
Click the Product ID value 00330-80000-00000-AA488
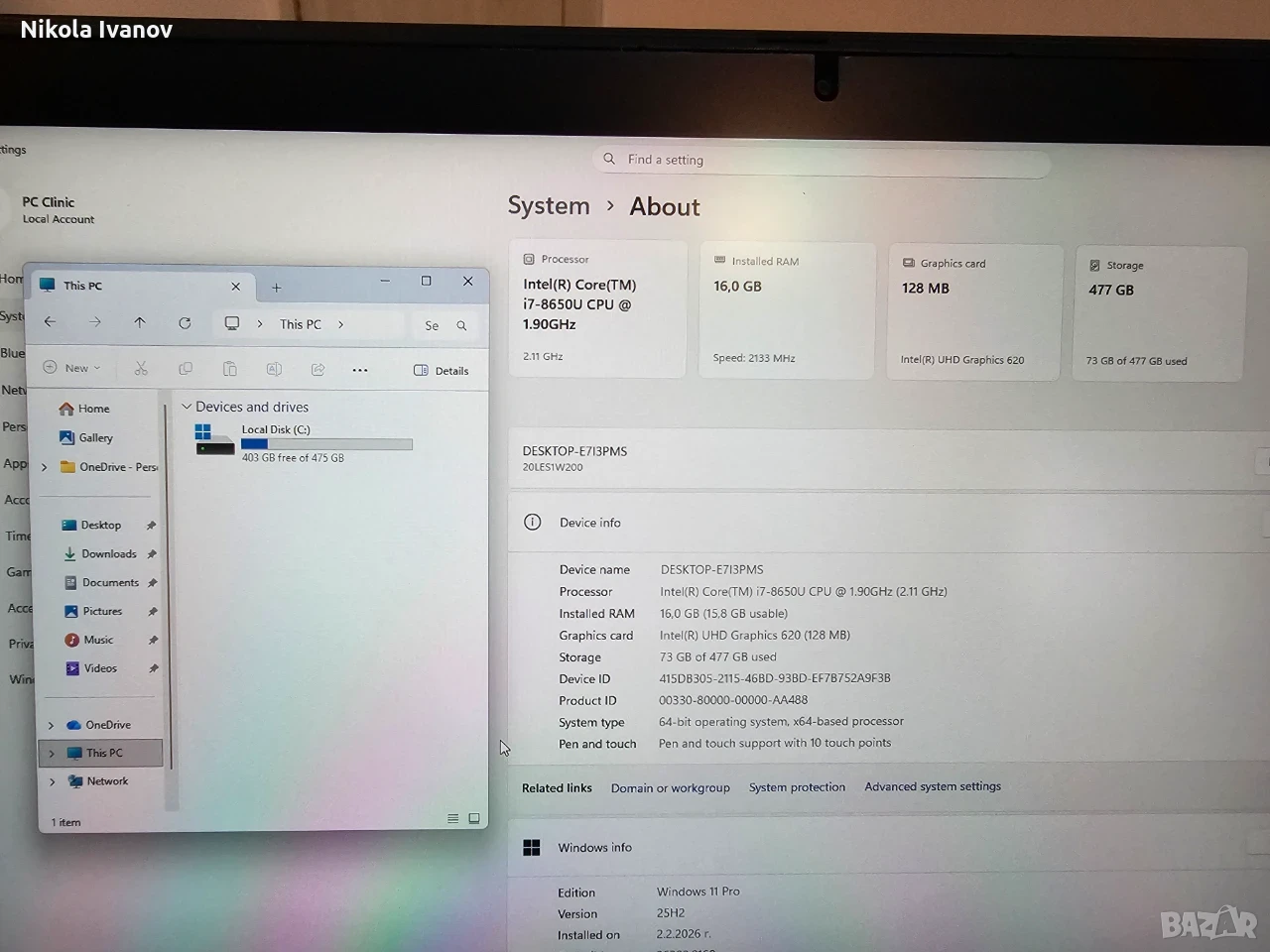733,700
